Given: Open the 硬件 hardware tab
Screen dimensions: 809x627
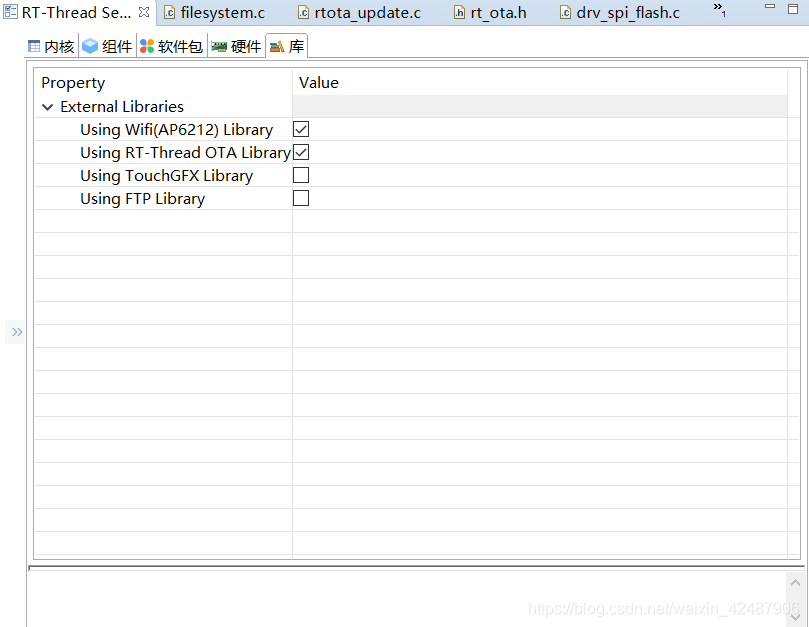Looking at the screenshot, I should [x=237, y=46].
